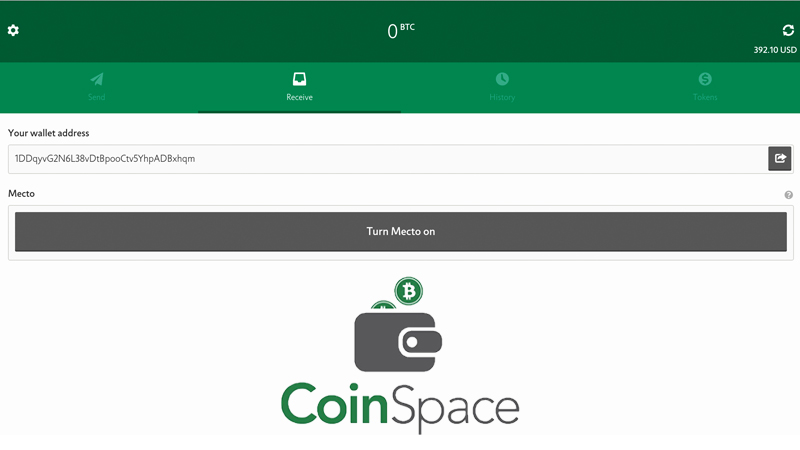
Task: Click the Mecto section label
Action: 21,194
